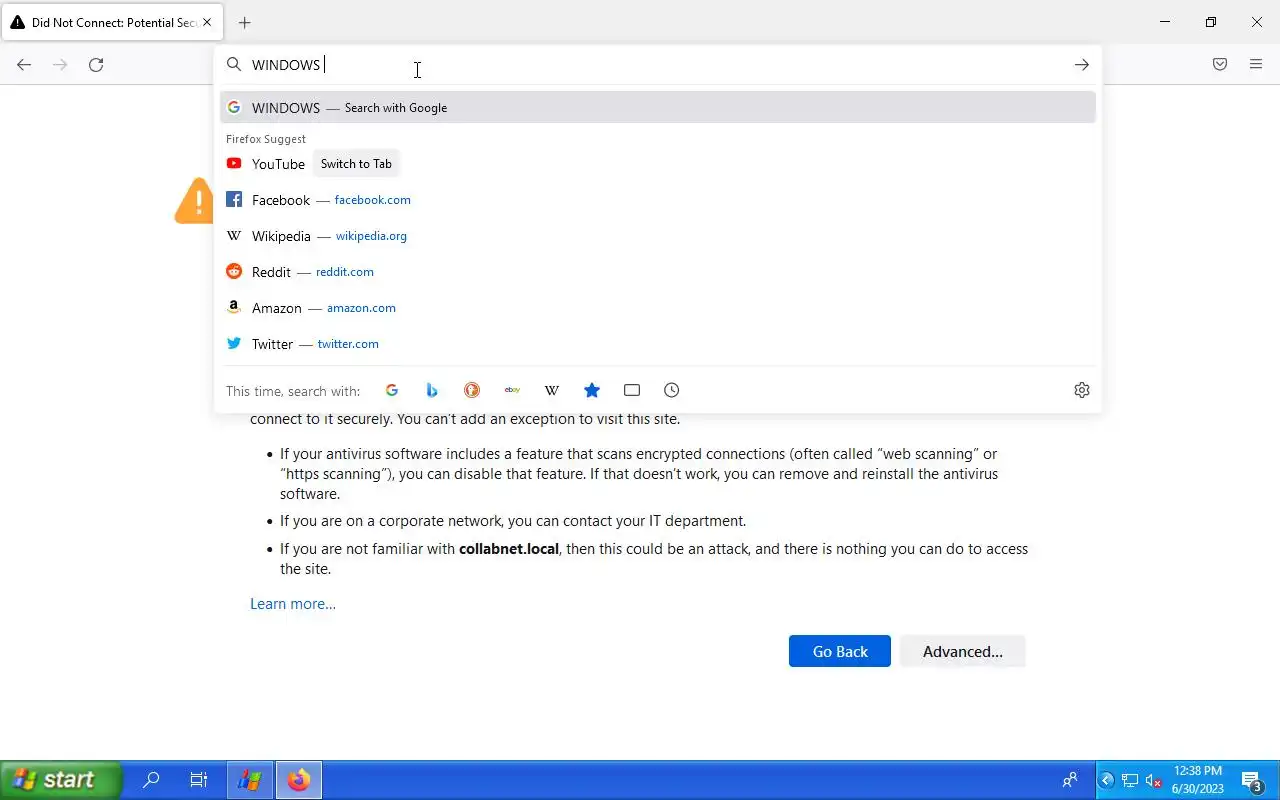Select the Facebook suggestion

658,200
